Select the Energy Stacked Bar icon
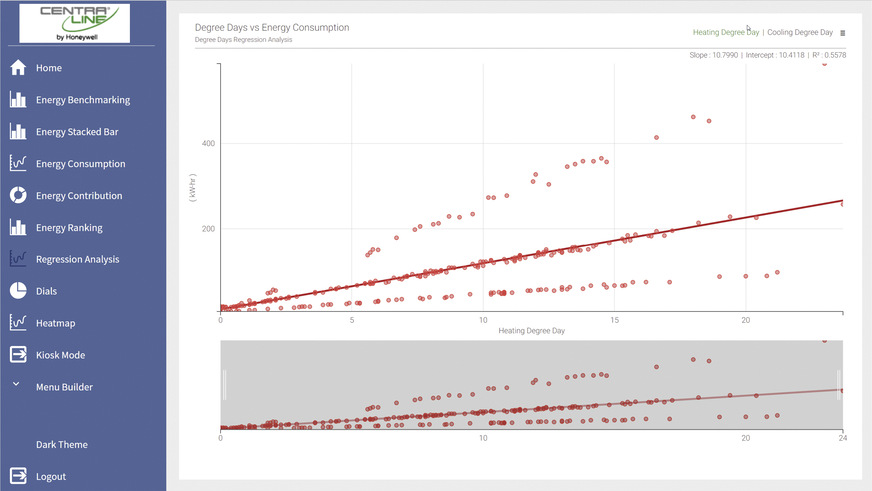This screenshot has width=872, height=491. [17, 132]
